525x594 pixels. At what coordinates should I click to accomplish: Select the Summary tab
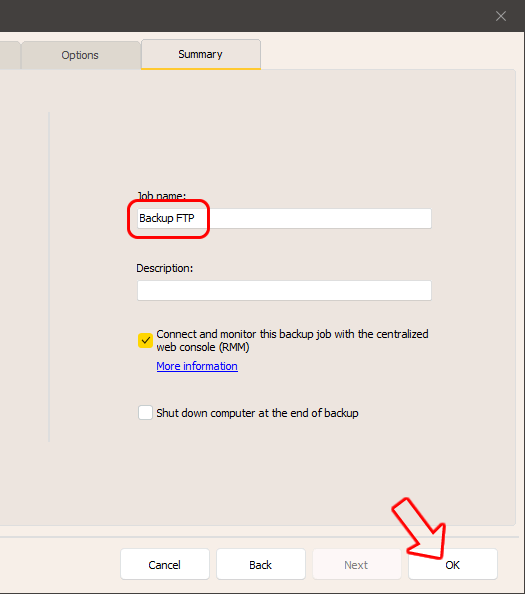[x=200, y=54]
